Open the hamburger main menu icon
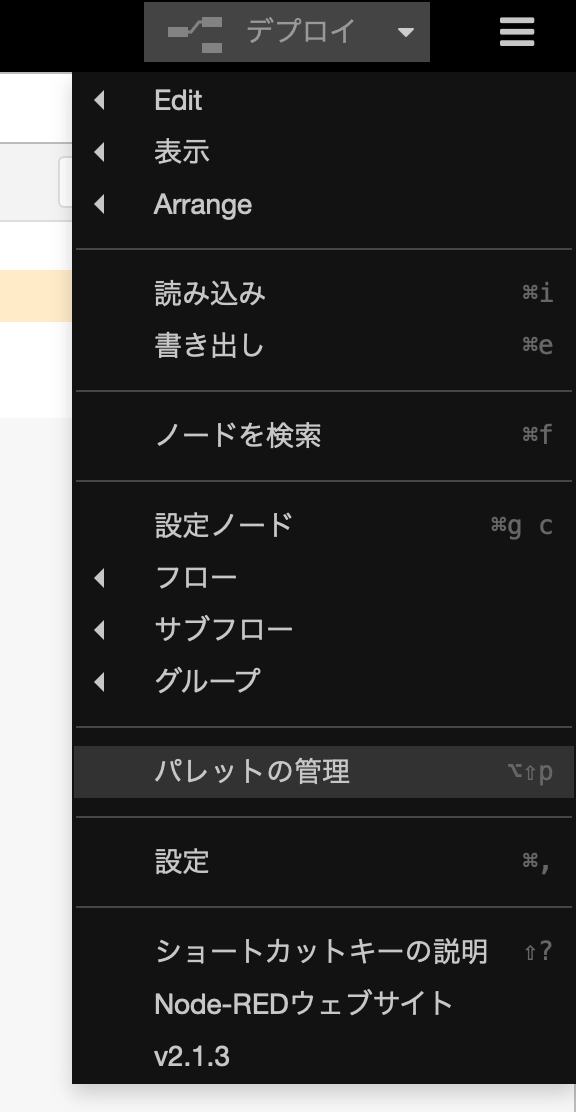The image size is (576, 1112). 516,32
